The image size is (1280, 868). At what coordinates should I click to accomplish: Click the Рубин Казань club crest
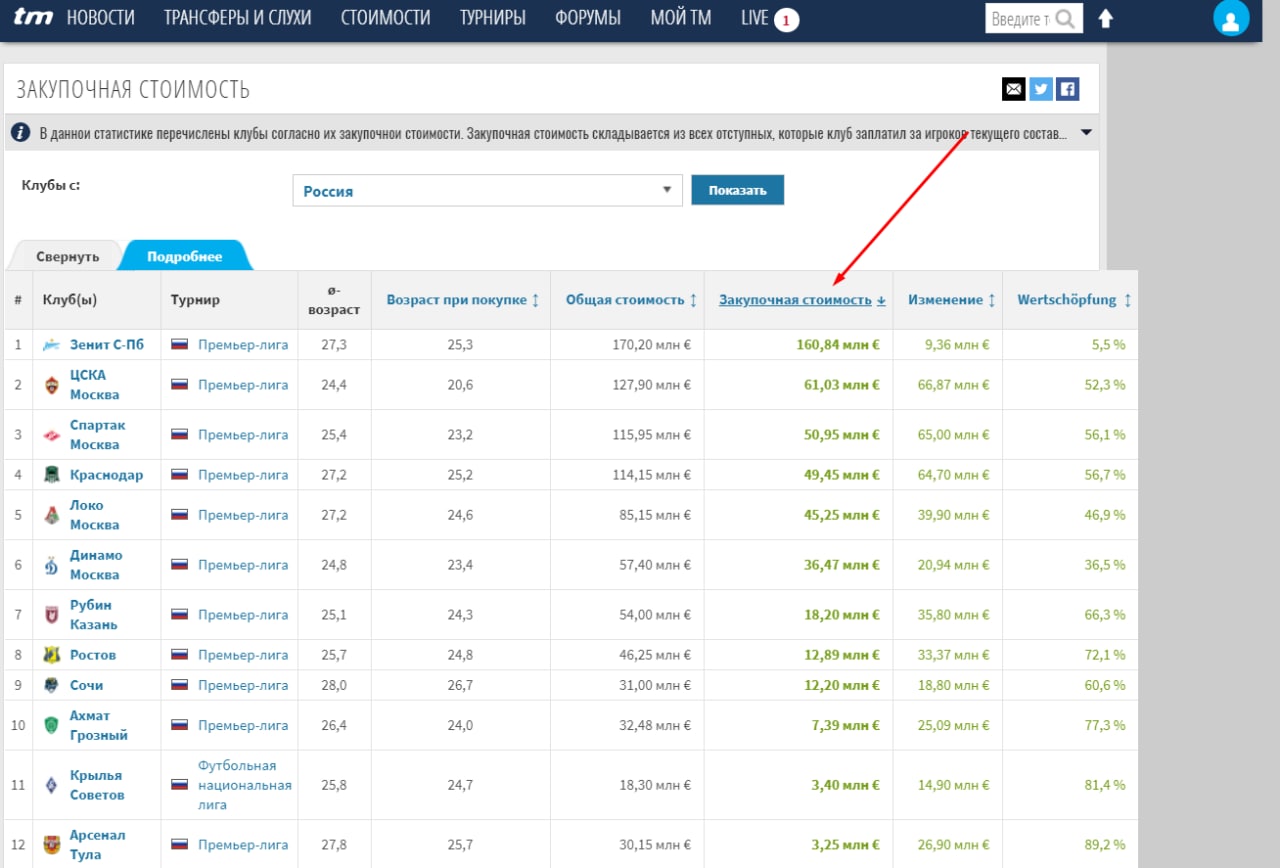(52, 615)
